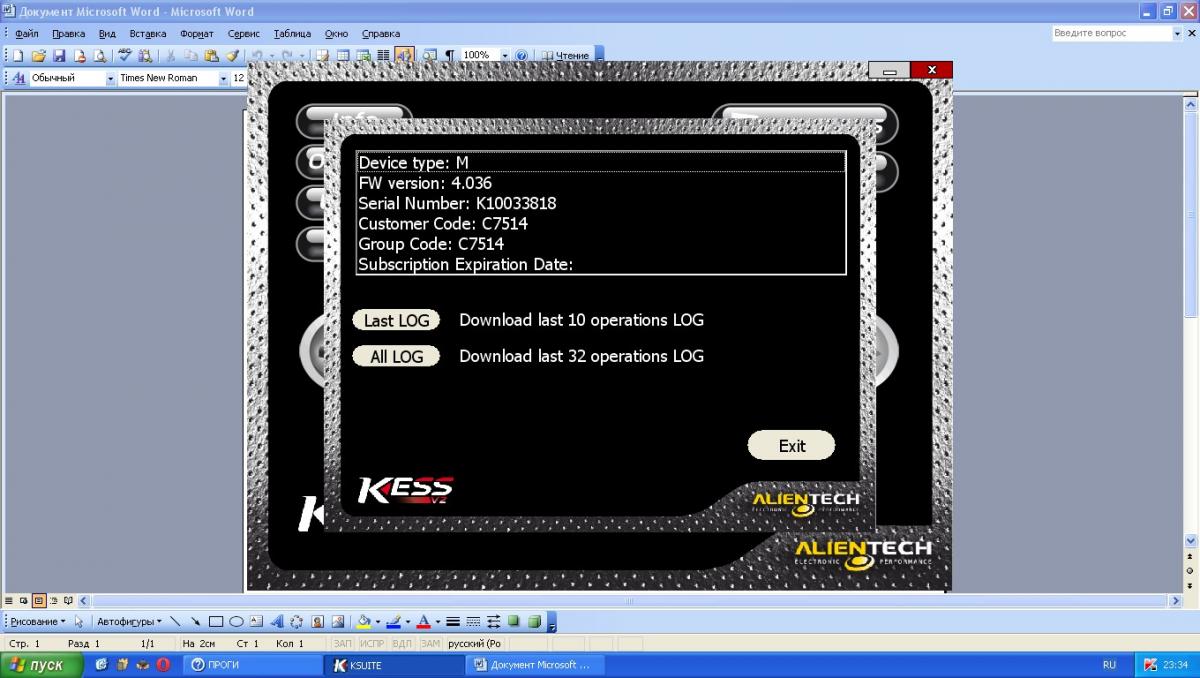This screenshot has width=1200, height=678.
Task: Toggle ВДЛ extend selection in status bar
Action: 401,643
